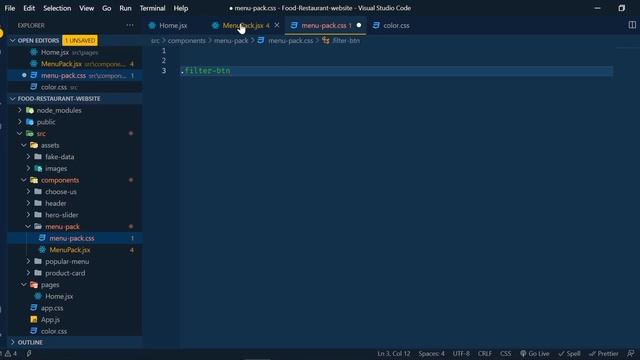Click the components breadcrumb segment
This screenshot has width=640, height=360.
click(187, 40)
